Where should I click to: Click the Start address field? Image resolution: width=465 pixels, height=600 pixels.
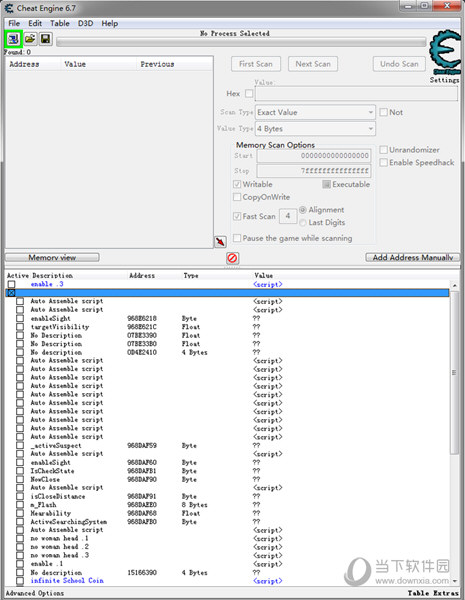tap(314, 156)
